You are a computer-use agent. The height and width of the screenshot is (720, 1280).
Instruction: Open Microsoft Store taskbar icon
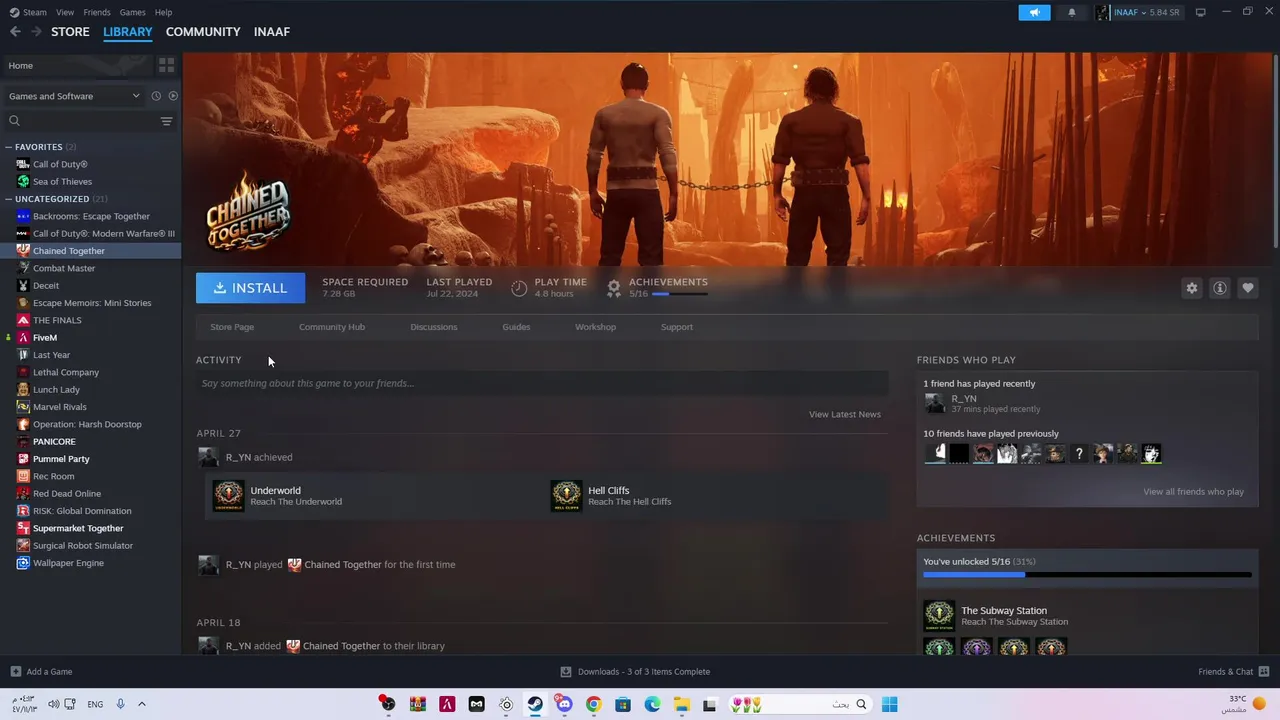click(x=622, y=704)
